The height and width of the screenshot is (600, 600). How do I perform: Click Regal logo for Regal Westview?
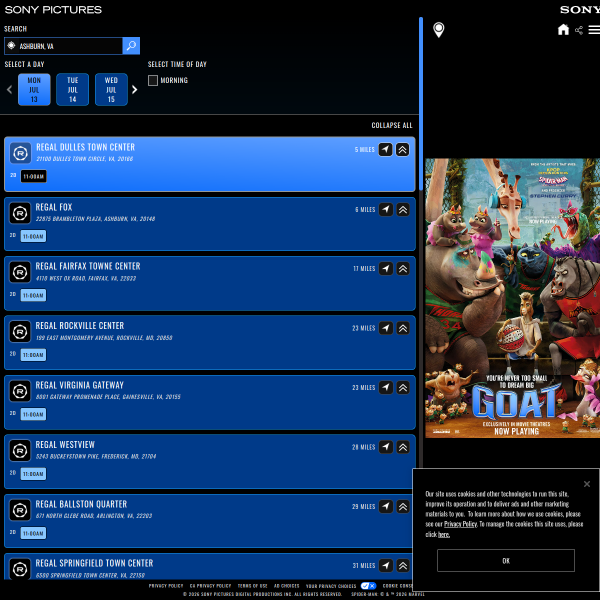coord(20,451)
